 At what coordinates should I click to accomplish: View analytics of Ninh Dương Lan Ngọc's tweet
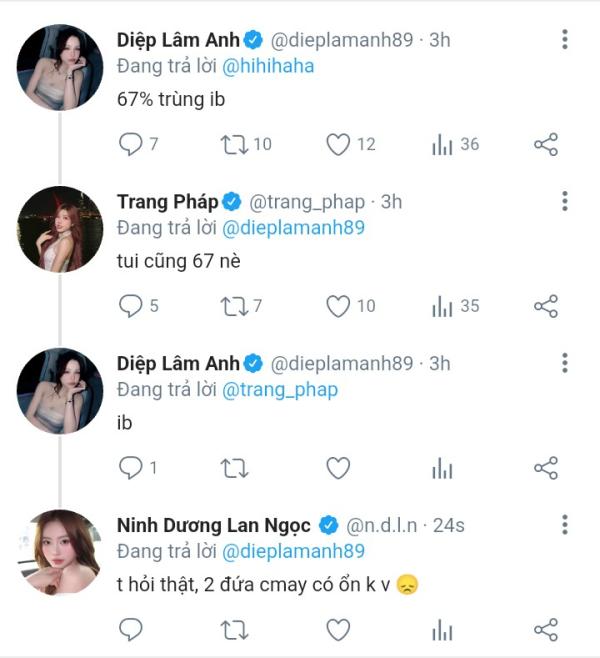pyautogui.click(x=442, y=629)
